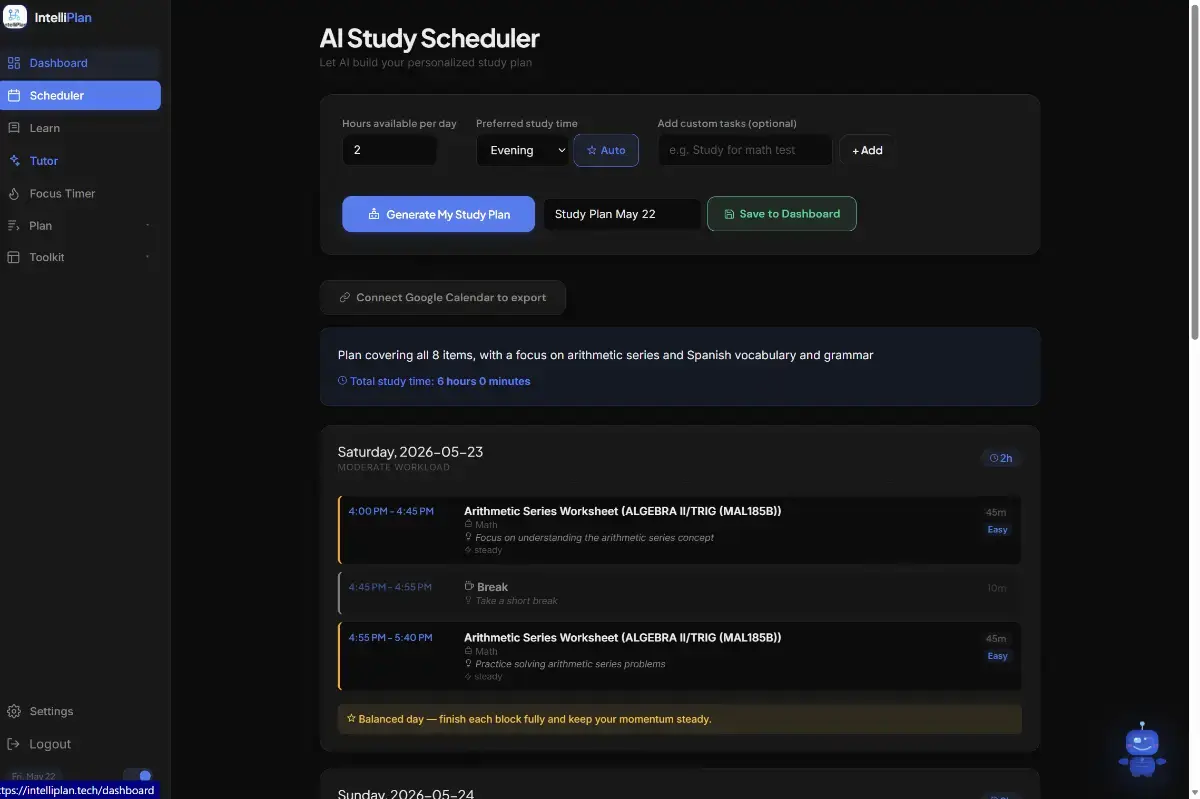This screenshot has width=1200, height=799.
Task: Click 'Focus on understanding the arithmetic series concept'
Action: [x=594, y=538]
